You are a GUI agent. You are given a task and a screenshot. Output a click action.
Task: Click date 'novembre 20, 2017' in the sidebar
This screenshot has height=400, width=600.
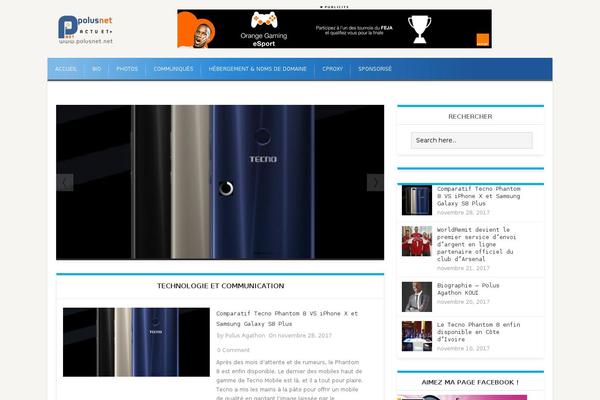pyautogui.click(x=463, y=302)
